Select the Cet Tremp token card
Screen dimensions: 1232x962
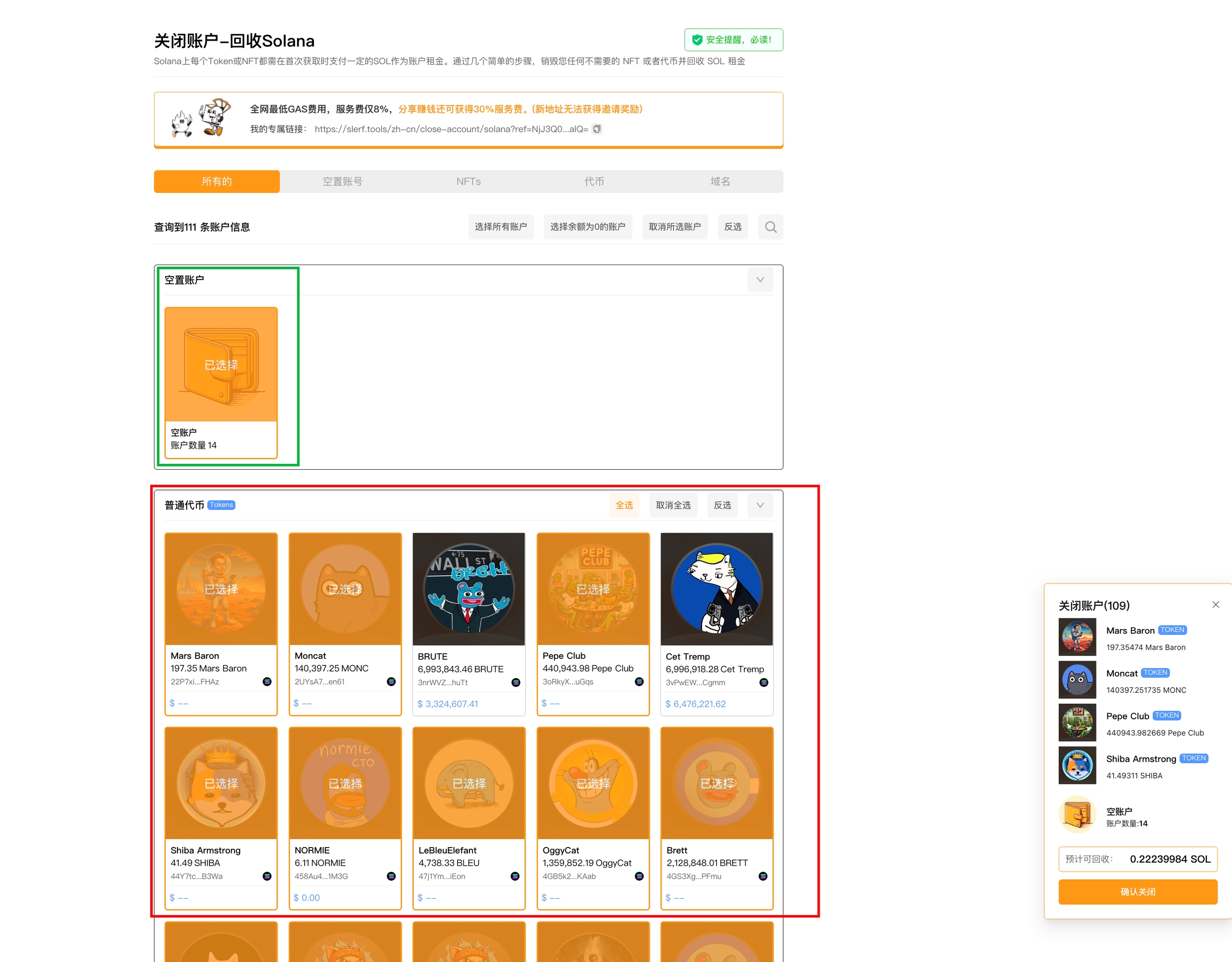(716, 589)
